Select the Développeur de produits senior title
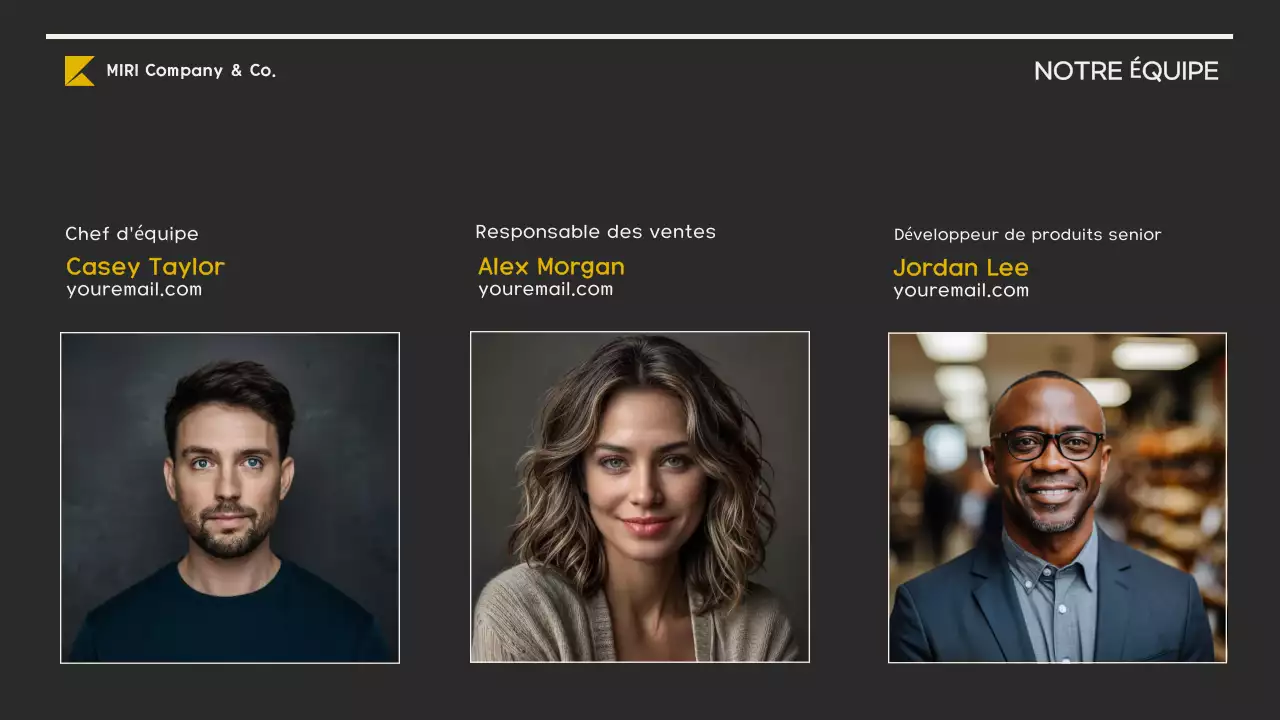 [1027, 235]
